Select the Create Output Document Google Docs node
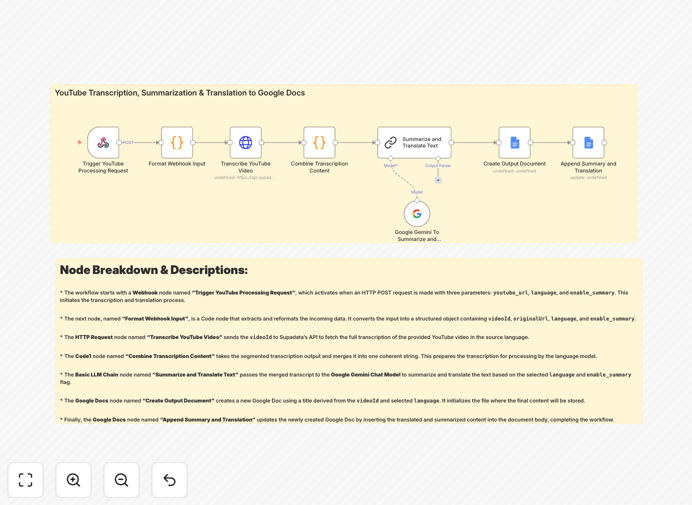This screenshot has width=692, height=505. (515, 143)
